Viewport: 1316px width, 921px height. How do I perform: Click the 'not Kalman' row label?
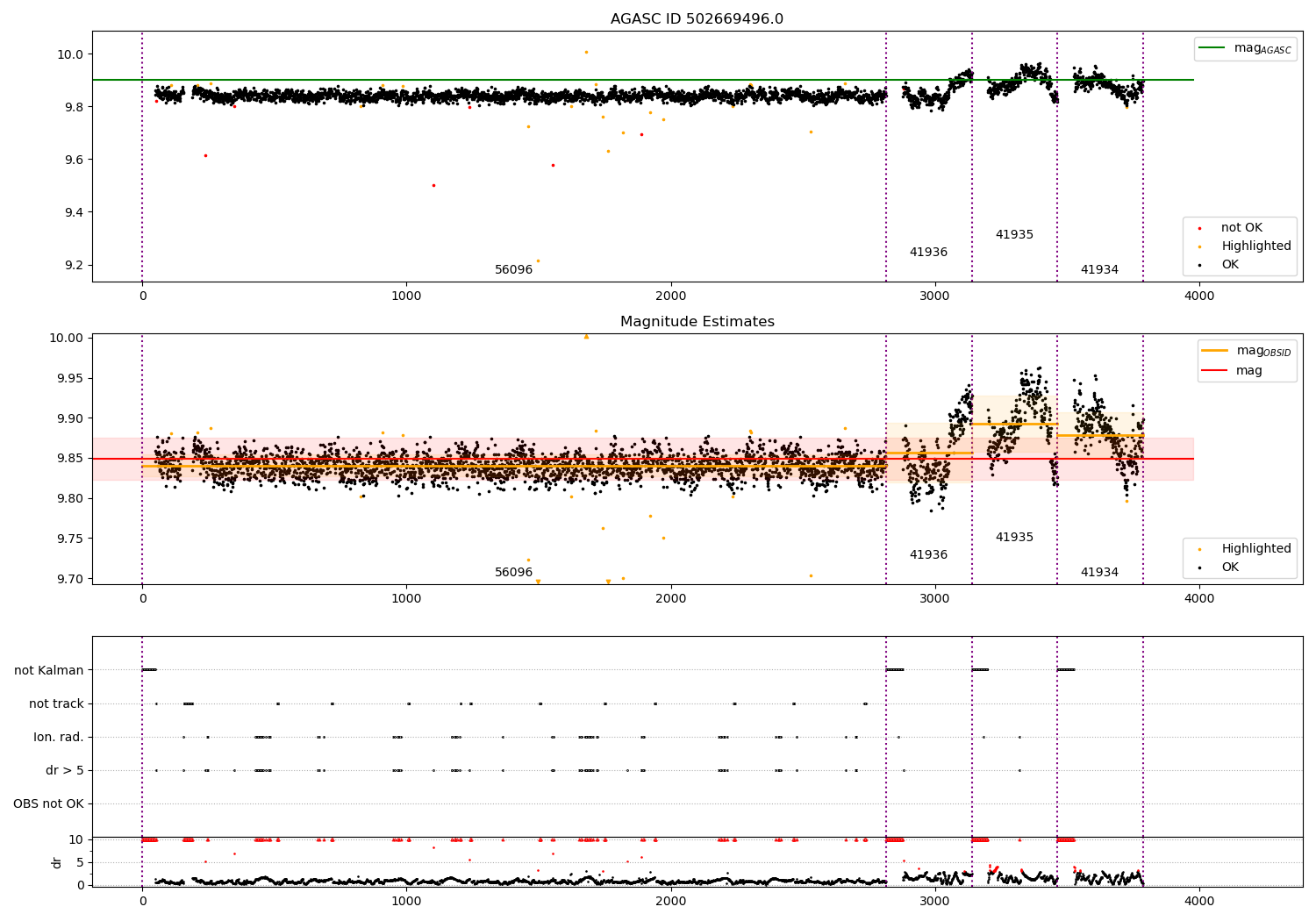49,671
